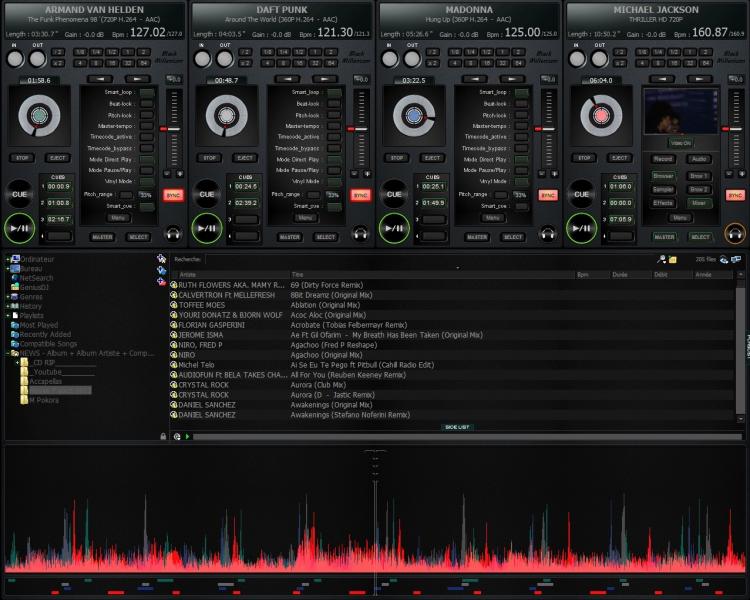The image size is (750, 600).
Task: Expand the Genres folder in browser tree
Action: (6, 296)
